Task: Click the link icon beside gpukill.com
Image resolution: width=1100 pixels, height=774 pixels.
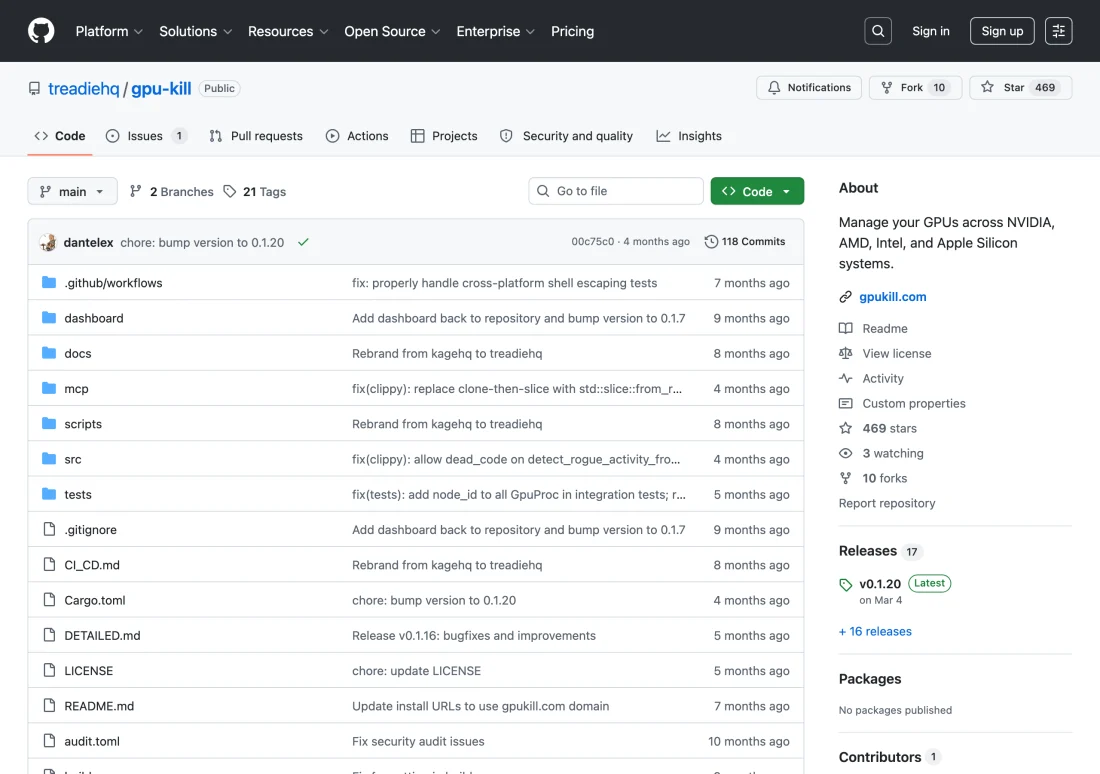Action: 845,297
